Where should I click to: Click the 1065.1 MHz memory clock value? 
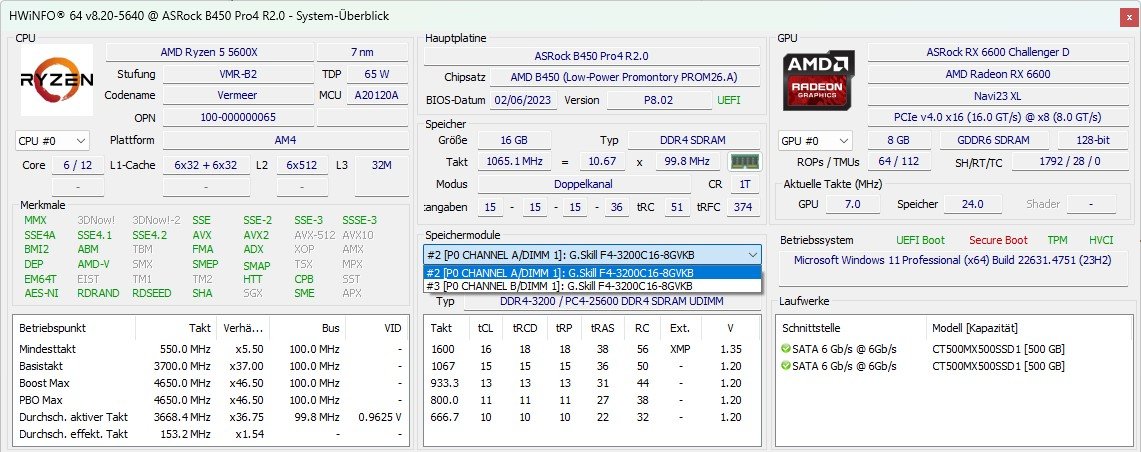point(514,162)
